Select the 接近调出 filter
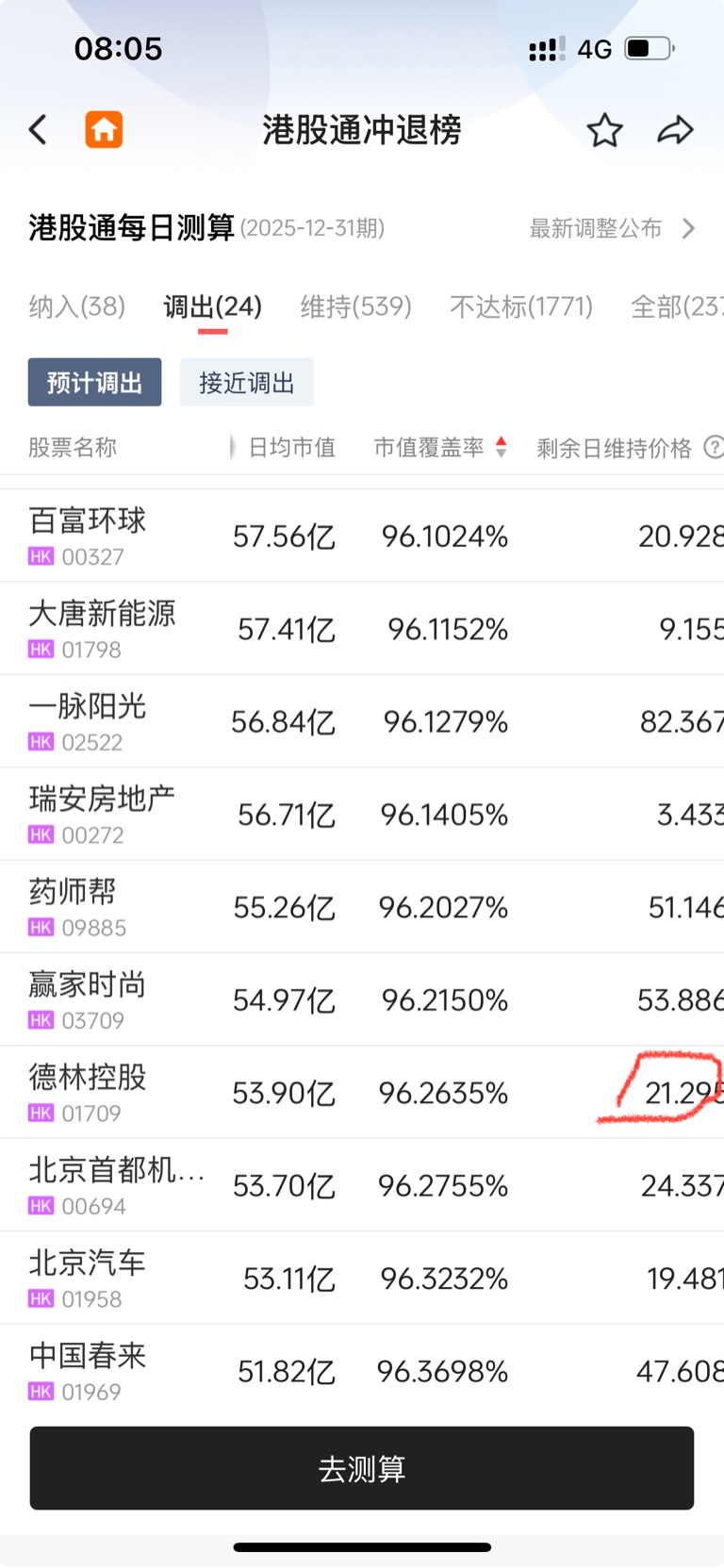This screenshot has height=1568, width=724. pyautogui.click(x=247, y=382)
